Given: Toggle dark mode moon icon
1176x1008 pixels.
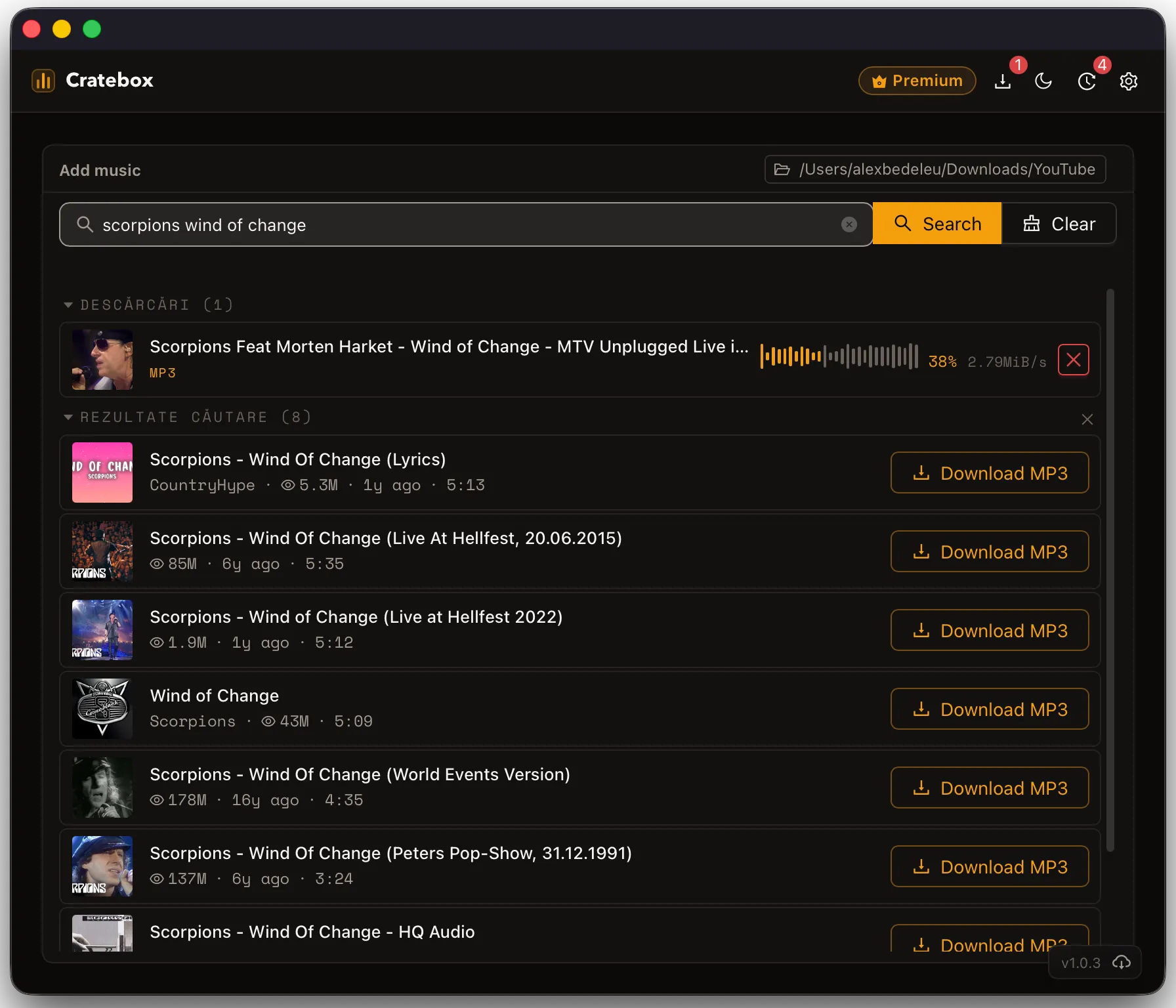Looking at the screenshot, I should [1043, 81].
